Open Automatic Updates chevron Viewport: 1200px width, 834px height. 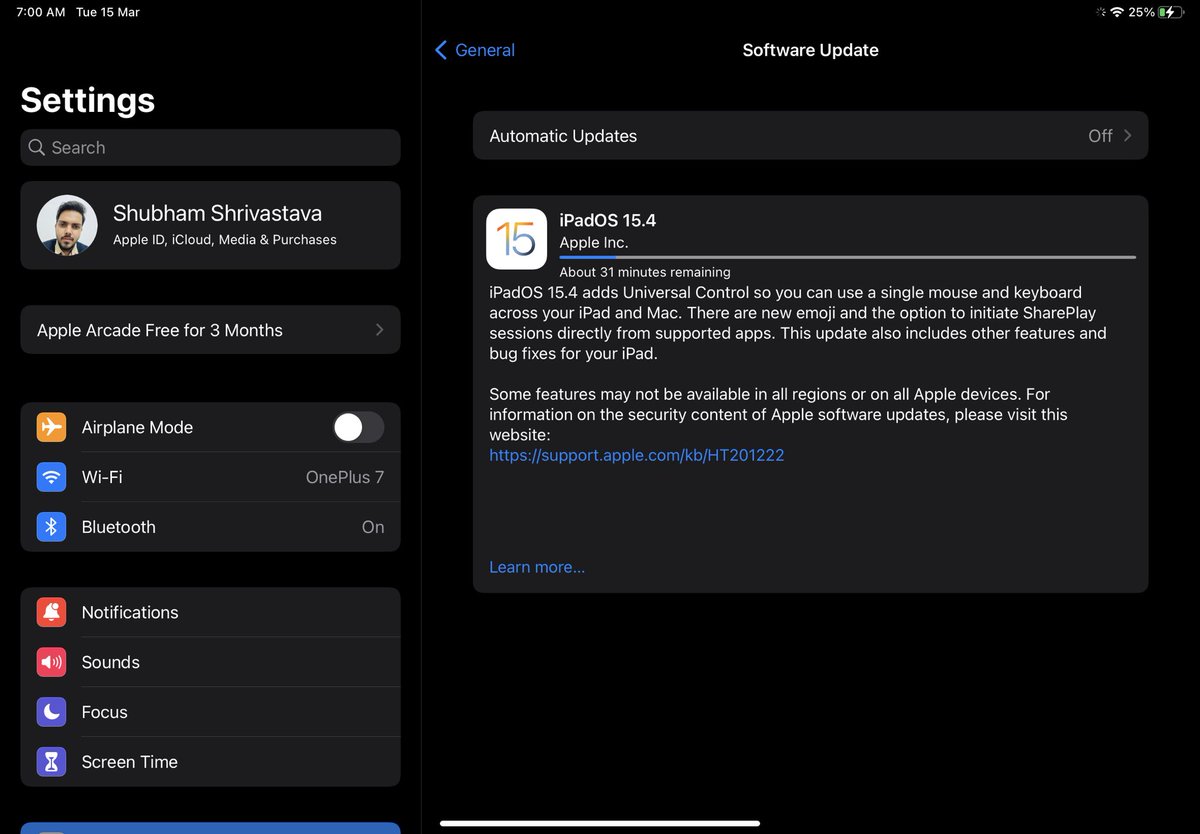click(1127, 135)
